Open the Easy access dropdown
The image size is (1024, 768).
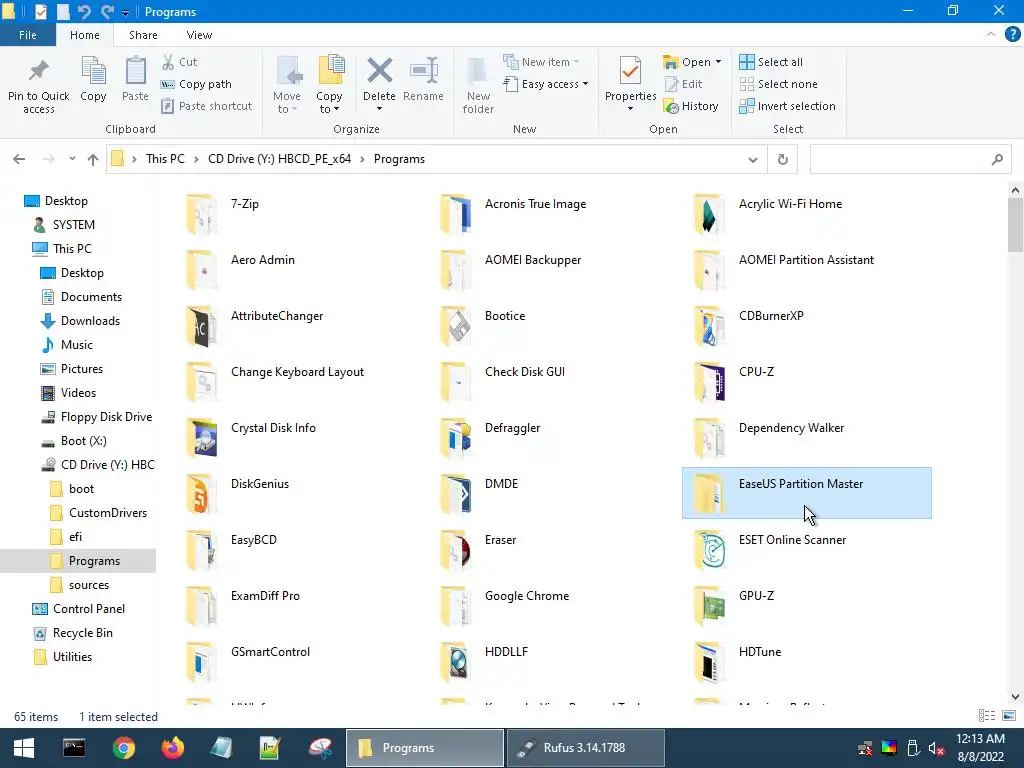point(546,84)
